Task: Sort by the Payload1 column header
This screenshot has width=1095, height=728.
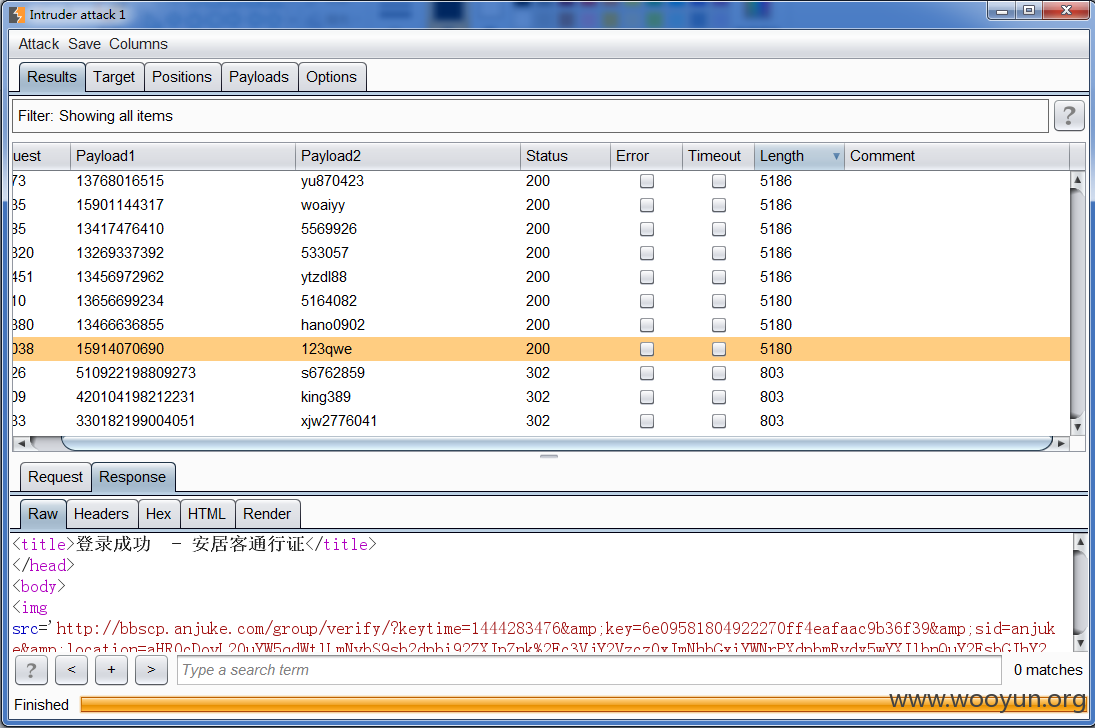Action: pyautogui.click(x=182, y=156)
